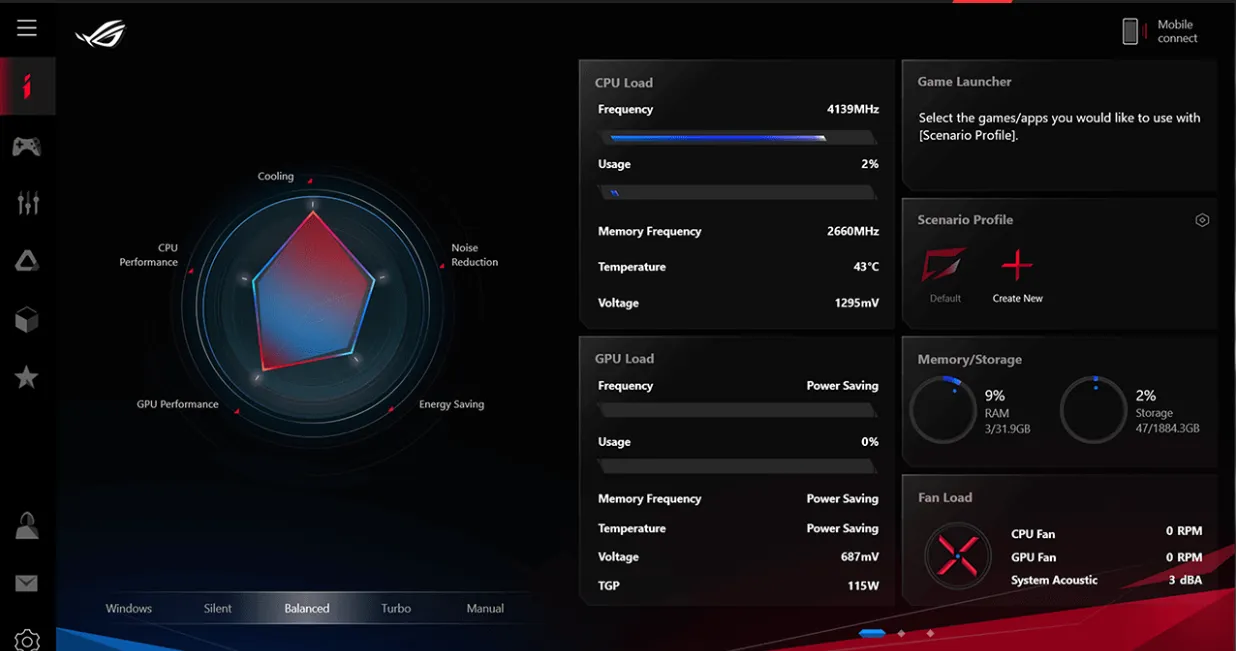Open the system tuning sliders icon
This screenshot has height=651, width=1236.
28,203
